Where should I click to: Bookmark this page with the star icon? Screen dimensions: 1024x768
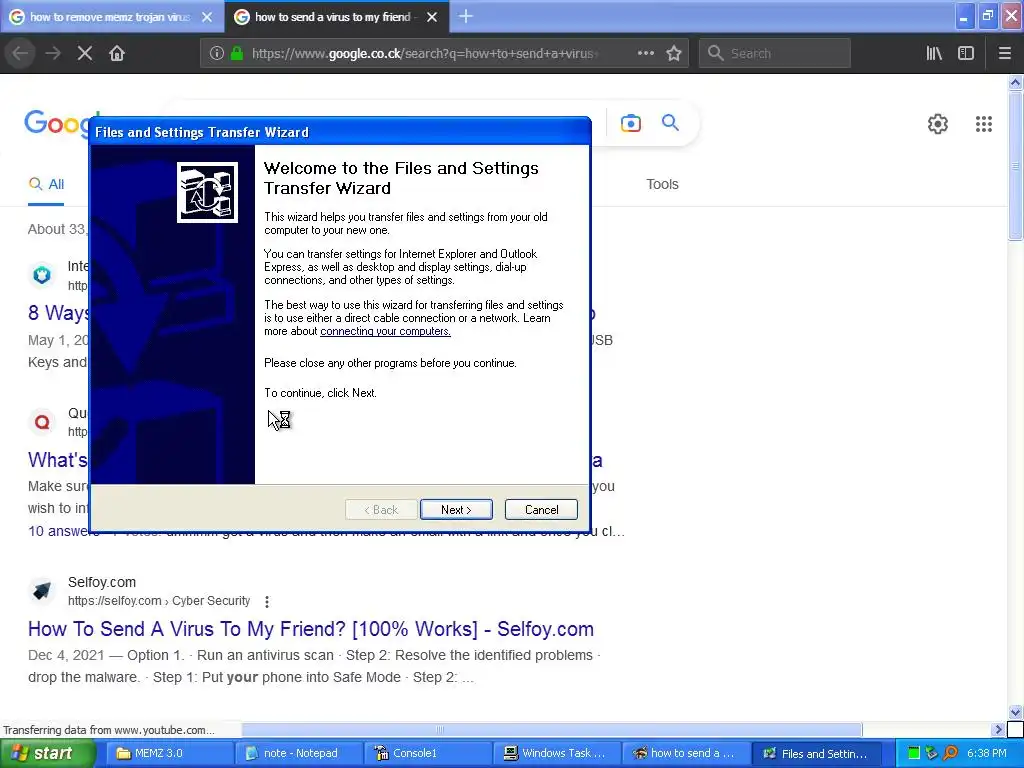(674, 53)
